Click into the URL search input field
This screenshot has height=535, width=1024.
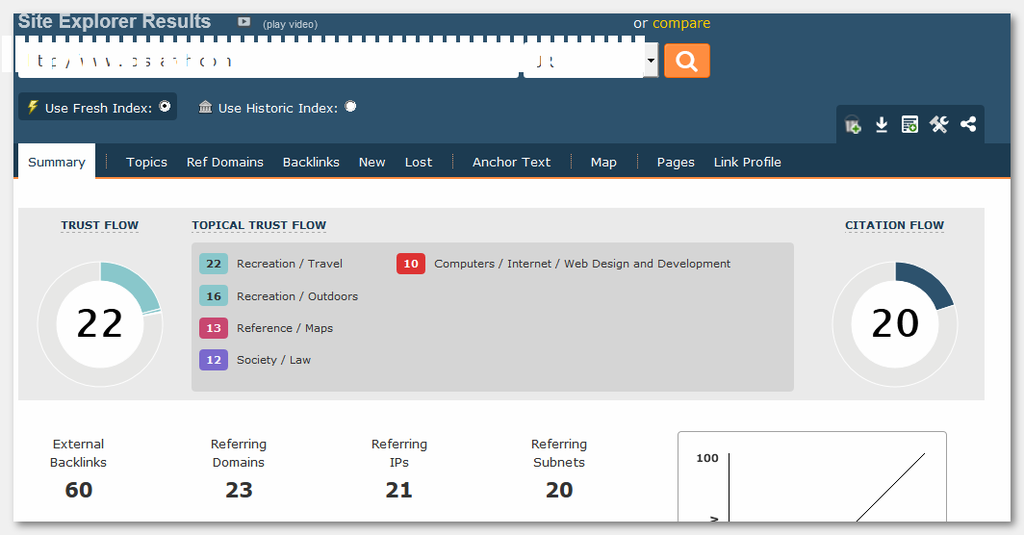270,61
